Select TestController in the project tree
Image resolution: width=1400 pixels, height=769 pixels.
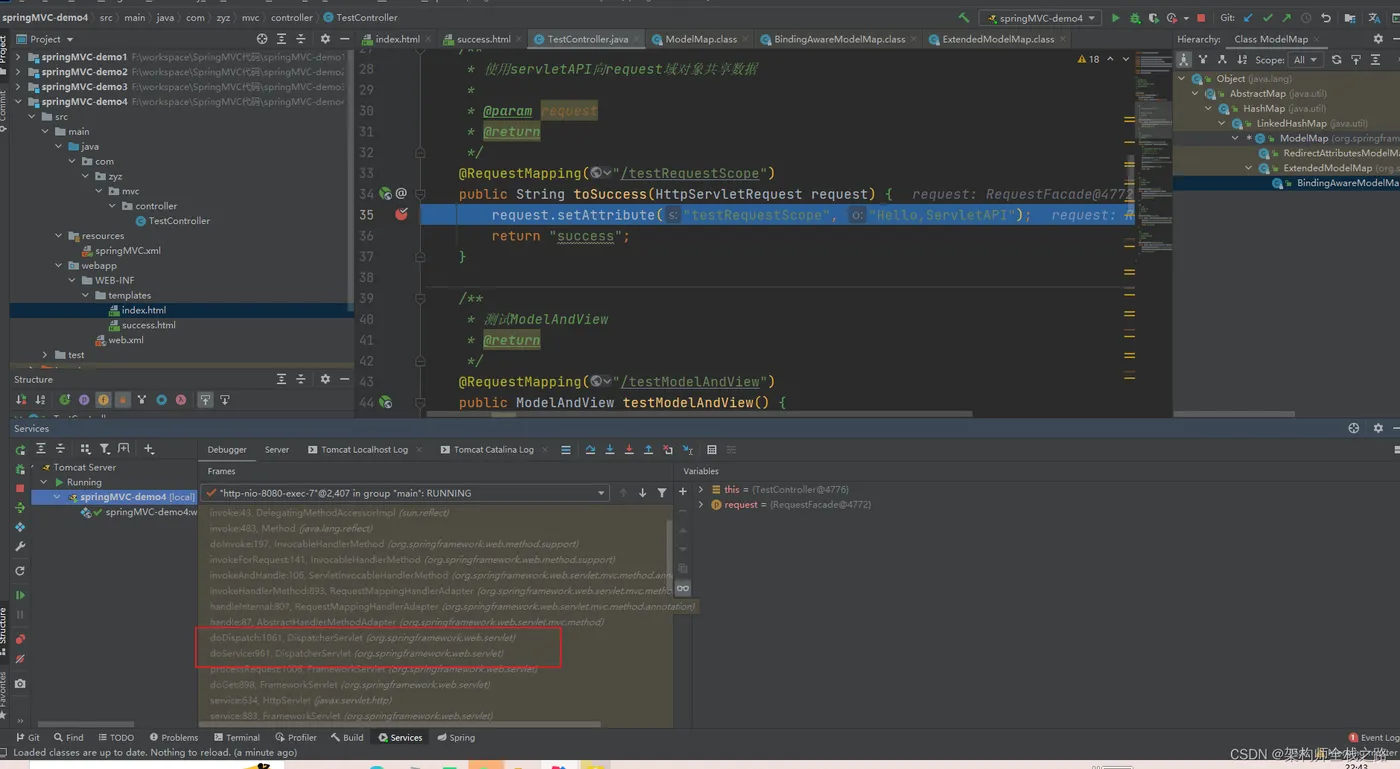pos(179,221)
